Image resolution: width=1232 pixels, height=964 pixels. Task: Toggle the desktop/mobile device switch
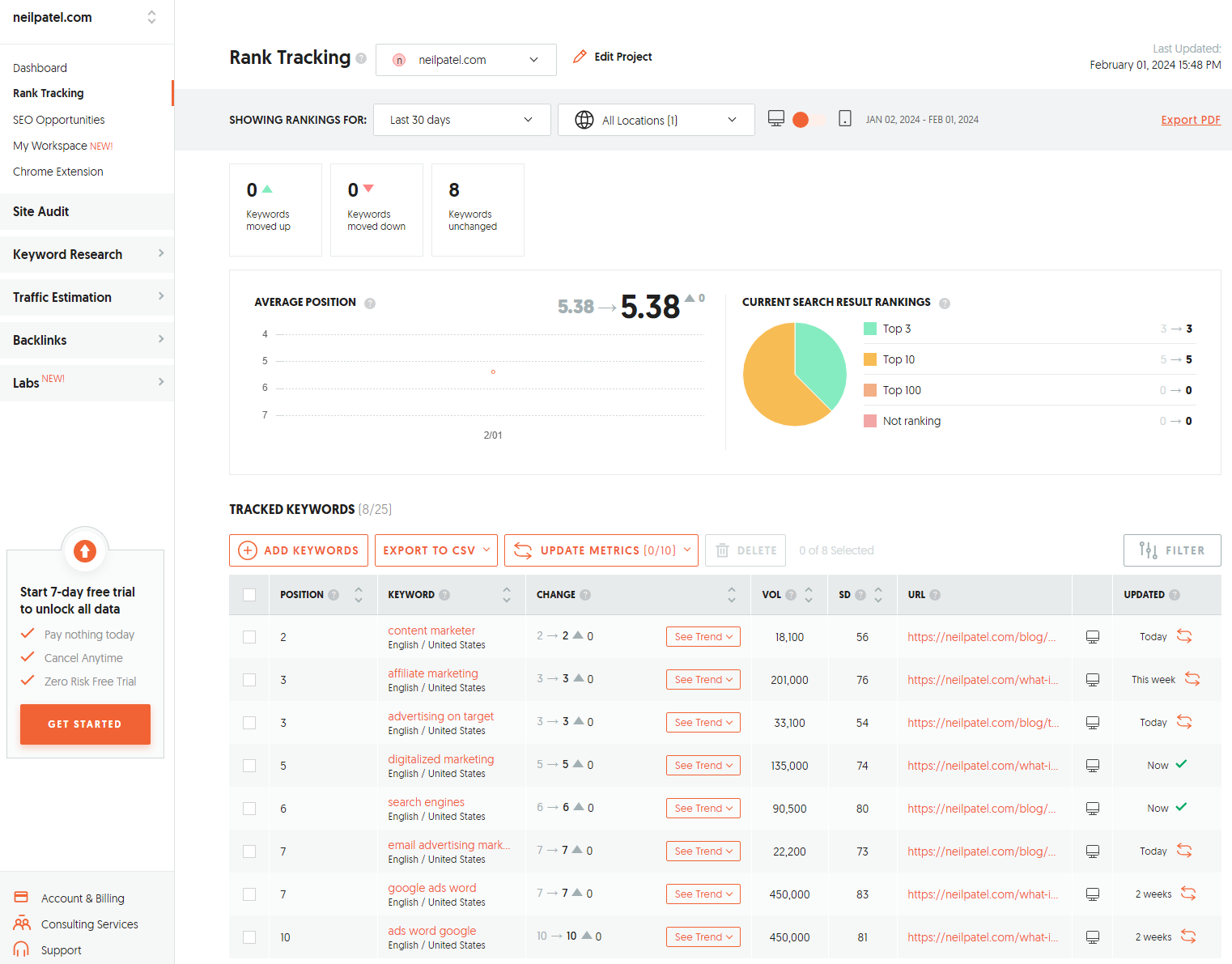click(x=809, y=120)
